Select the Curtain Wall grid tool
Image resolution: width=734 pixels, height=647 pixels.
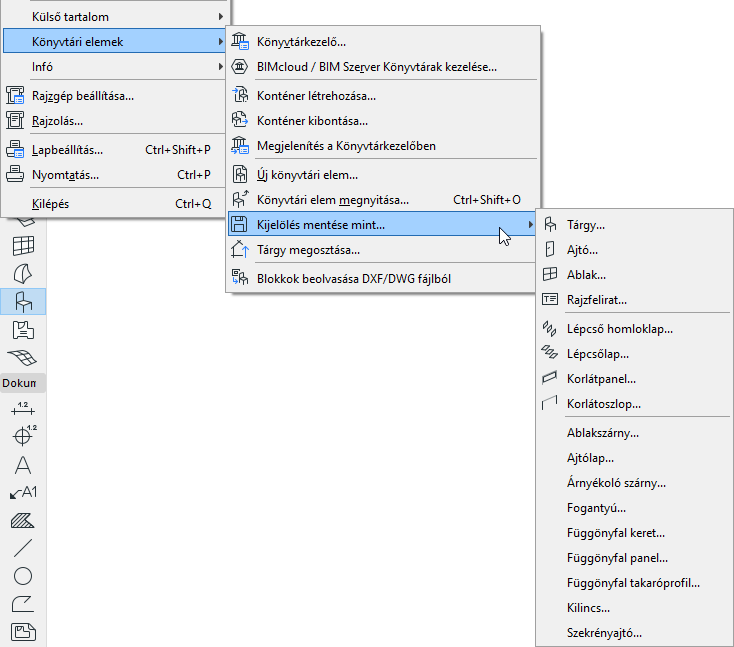23,246
